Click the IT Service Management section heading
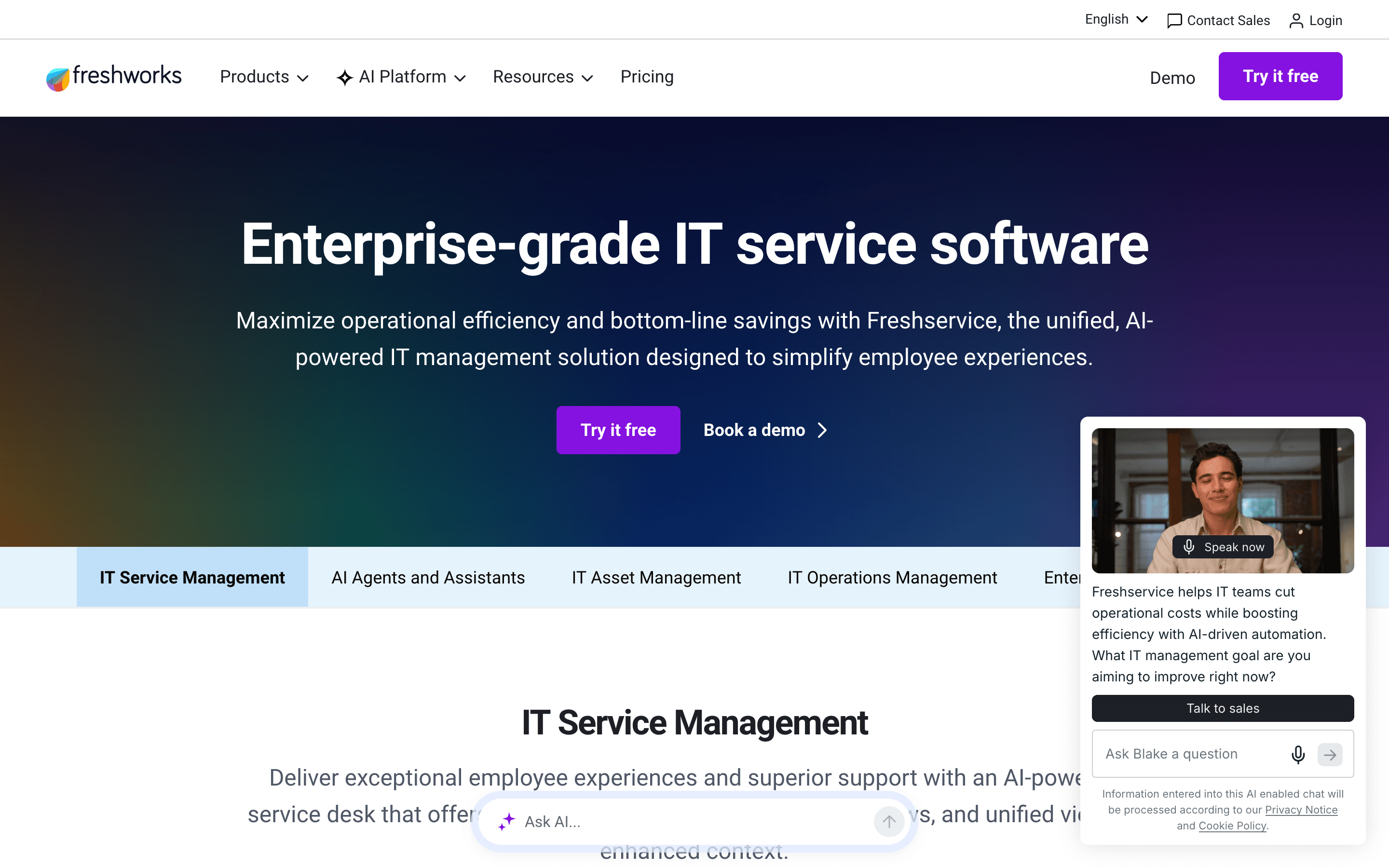1389x868 pixels. [x=694, y=722]
